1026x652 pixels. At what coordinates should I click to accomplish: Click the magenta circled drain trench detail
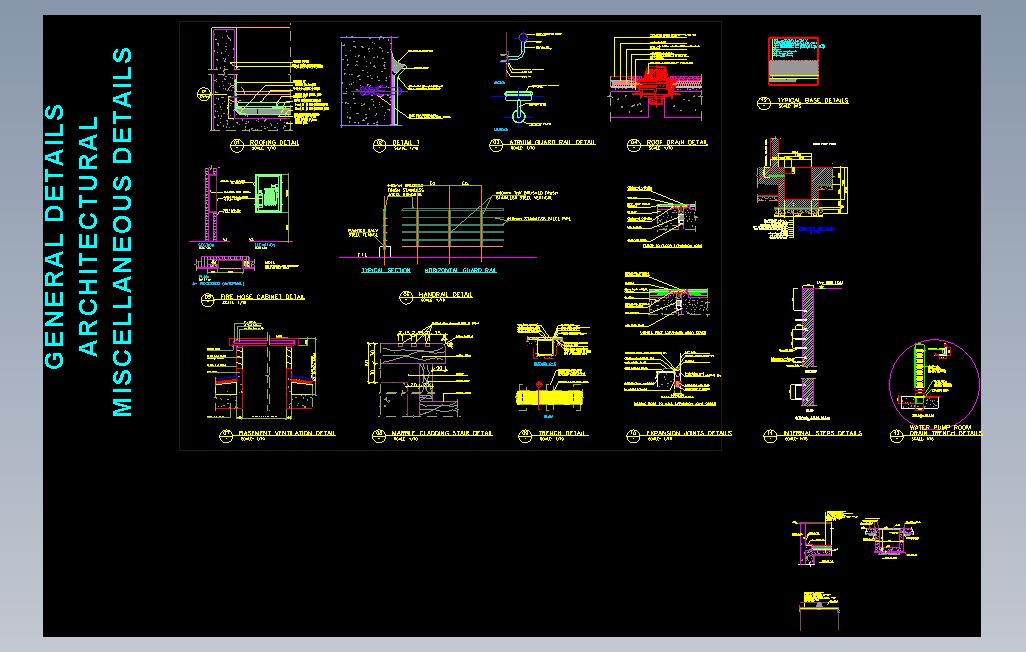click(934, 383)
